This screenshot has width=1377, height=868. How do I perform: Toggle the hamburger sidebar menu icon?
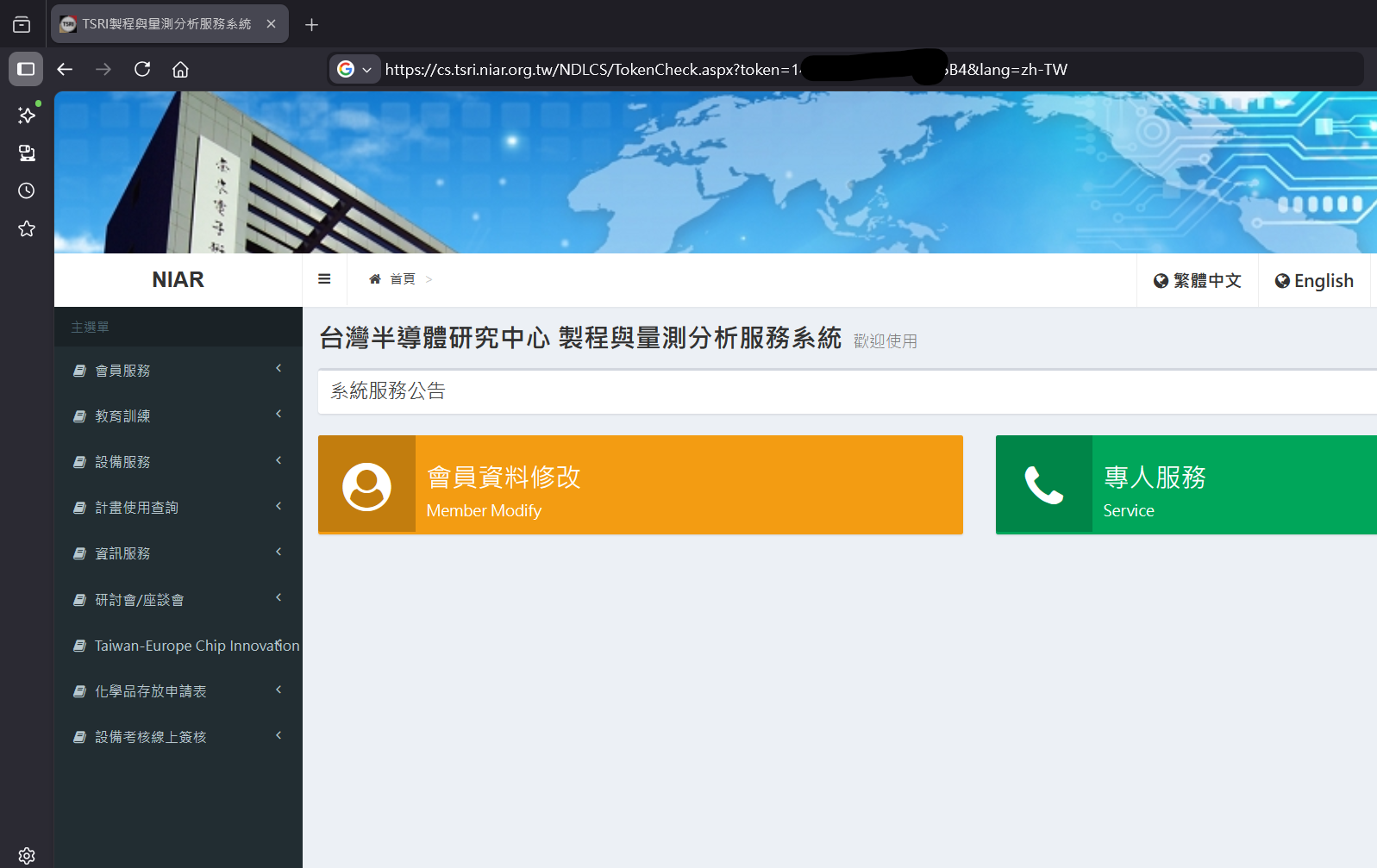(324, 279)
